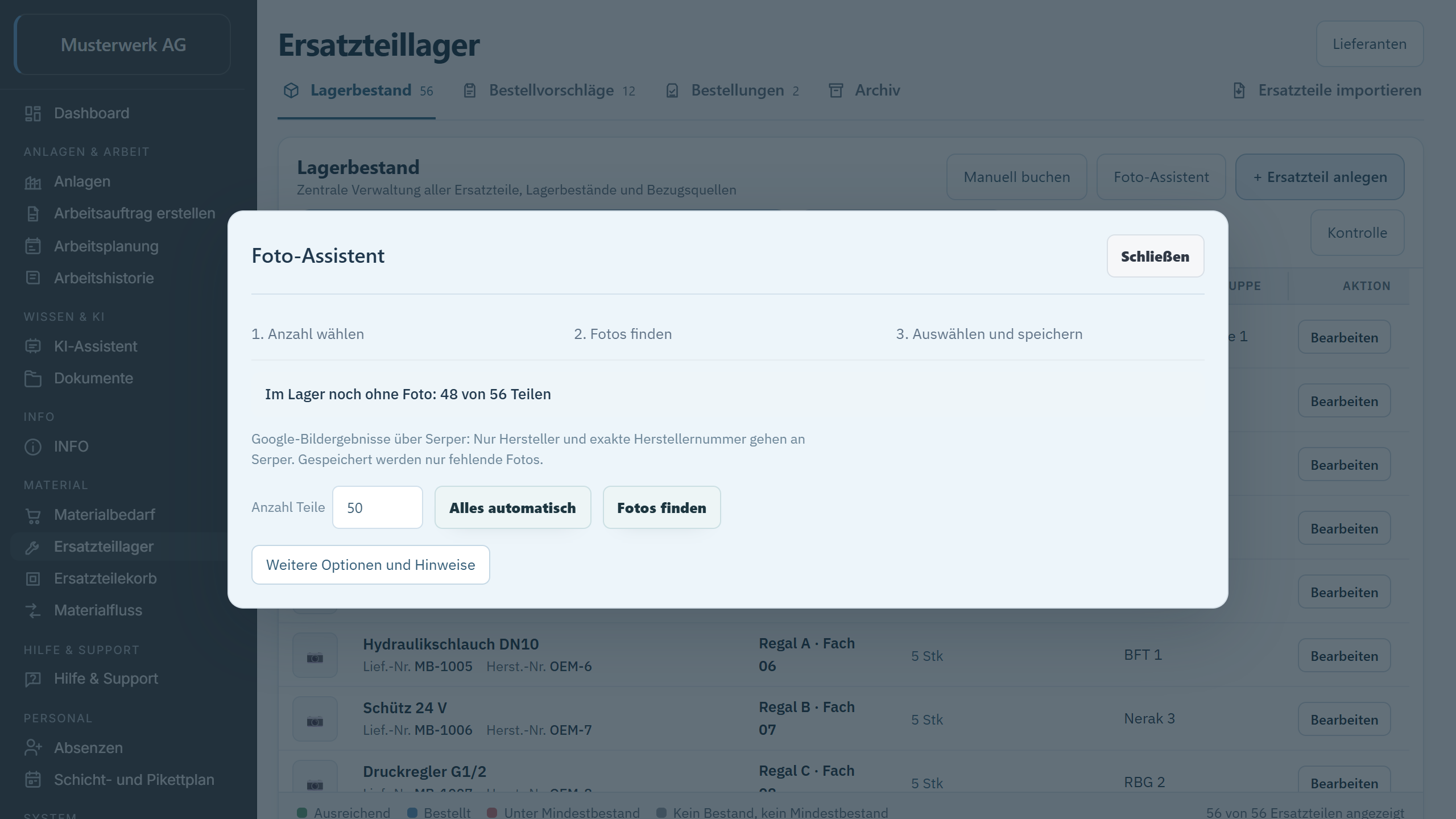Click Bearbeiten for Hydraulikschlauch DN10
The height and width of the screenshot is (819, 1456).
click(x=1345, y=656)
